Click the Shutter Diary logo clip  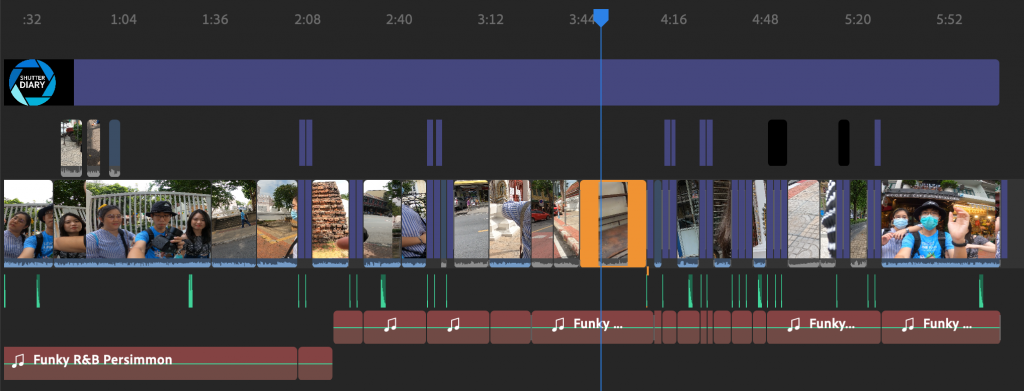point(39,82)
